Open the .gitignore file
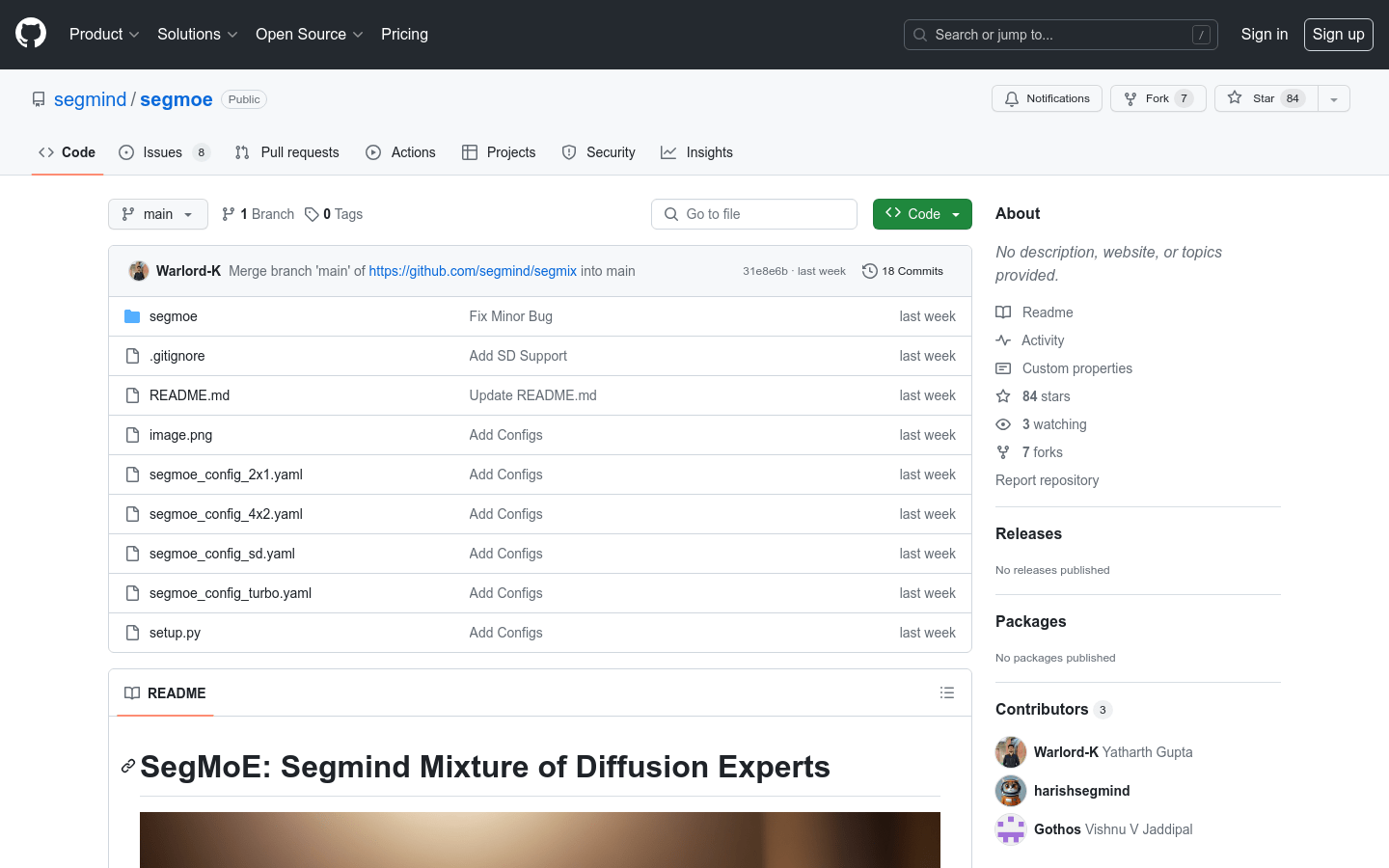This screenshot has width=1389, height=868. (x=177, y=356)
